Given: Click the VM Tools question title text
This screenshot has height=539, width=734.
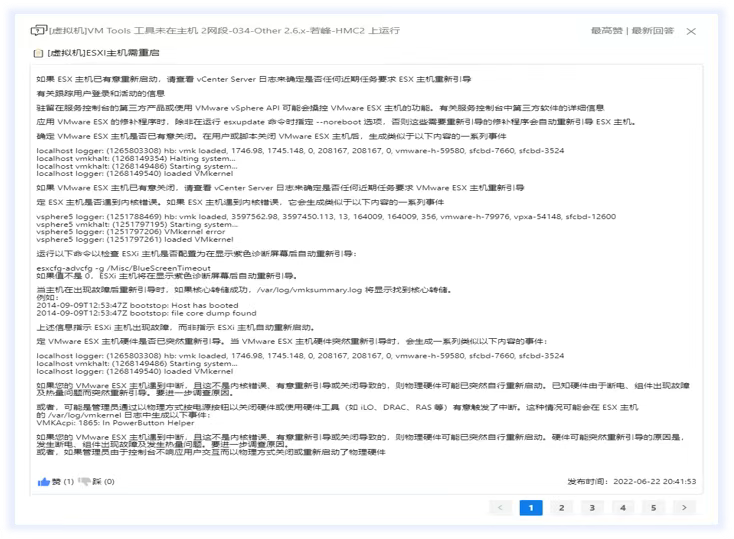Looking at the screenshot, I should click(x=200, y=32).
